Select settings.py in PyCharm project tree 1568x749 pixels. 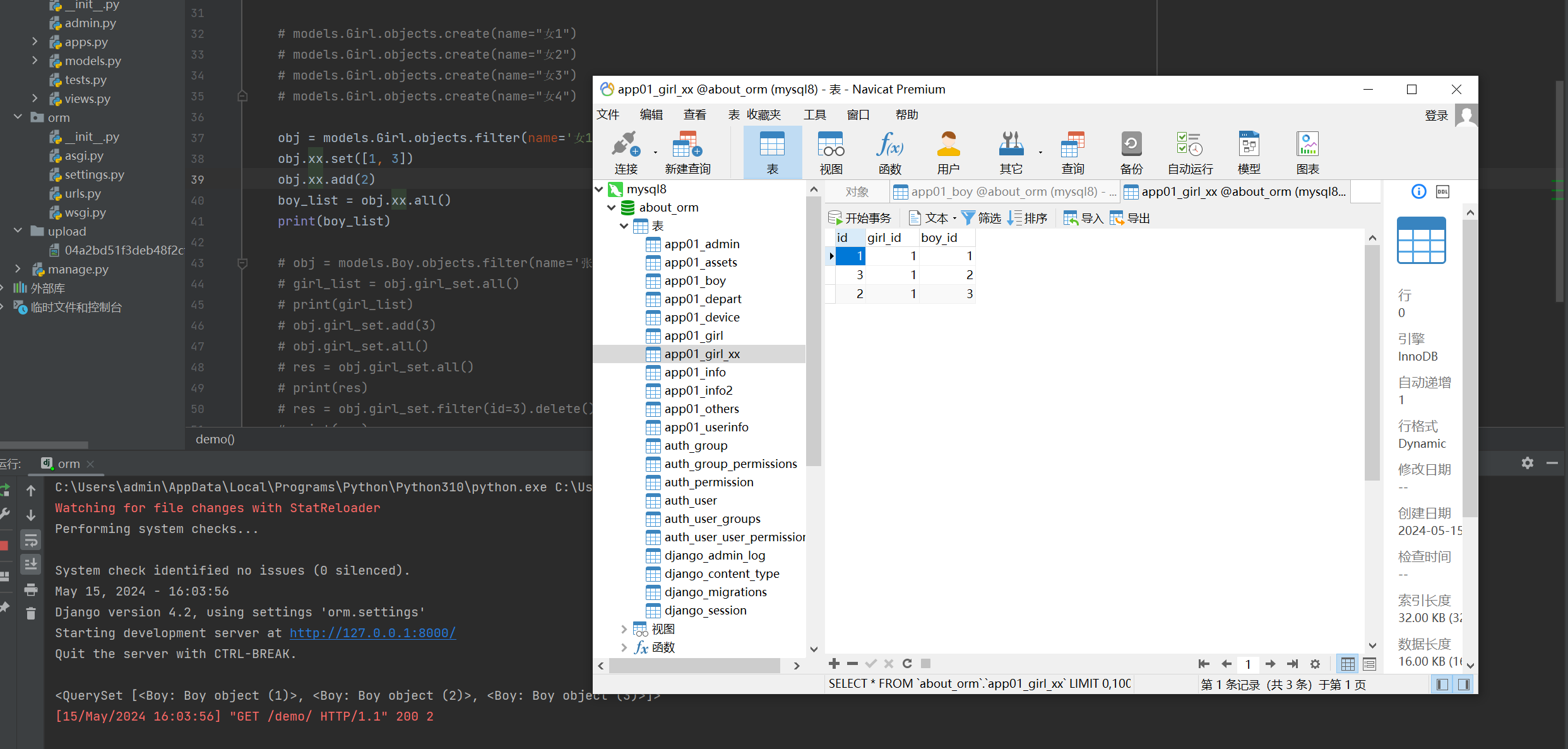click(x=94, y=174)
